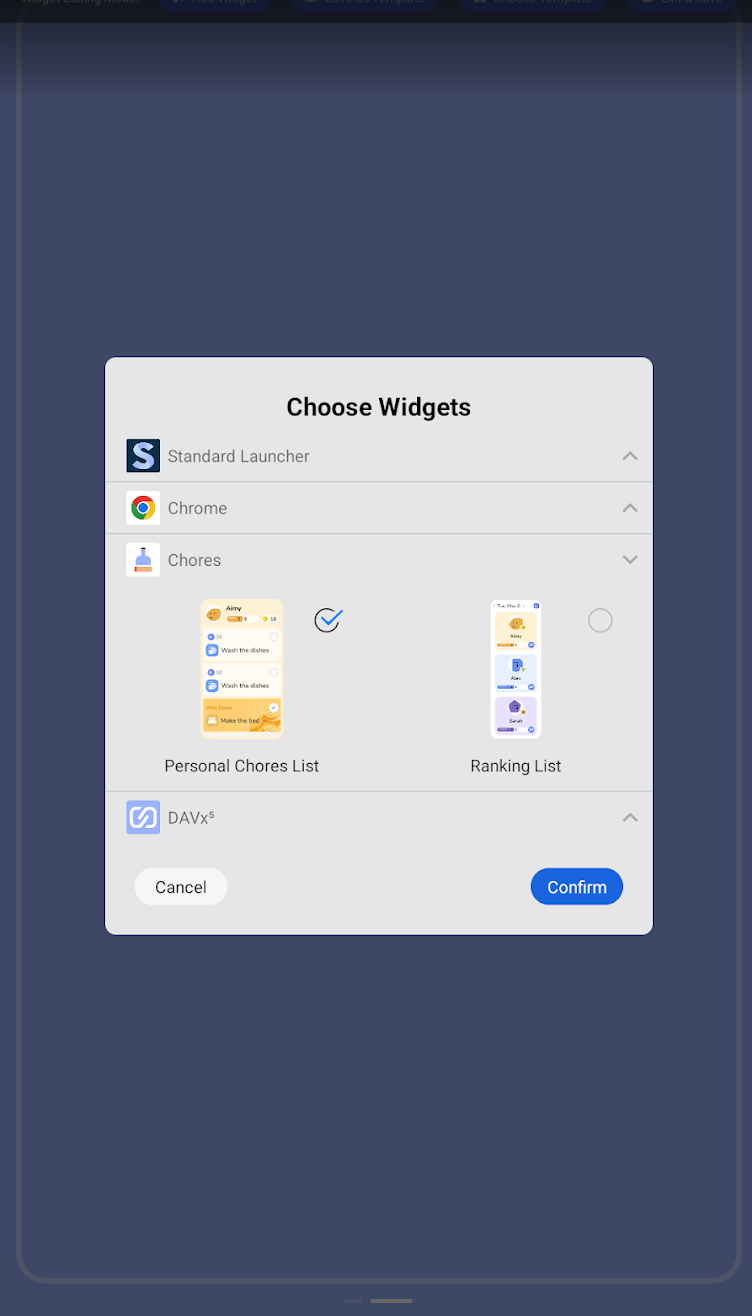The image size is (752, 1316).
Task: Expand the Chrome section chevron
Action: pyautogui.click(x=630, y=508)
